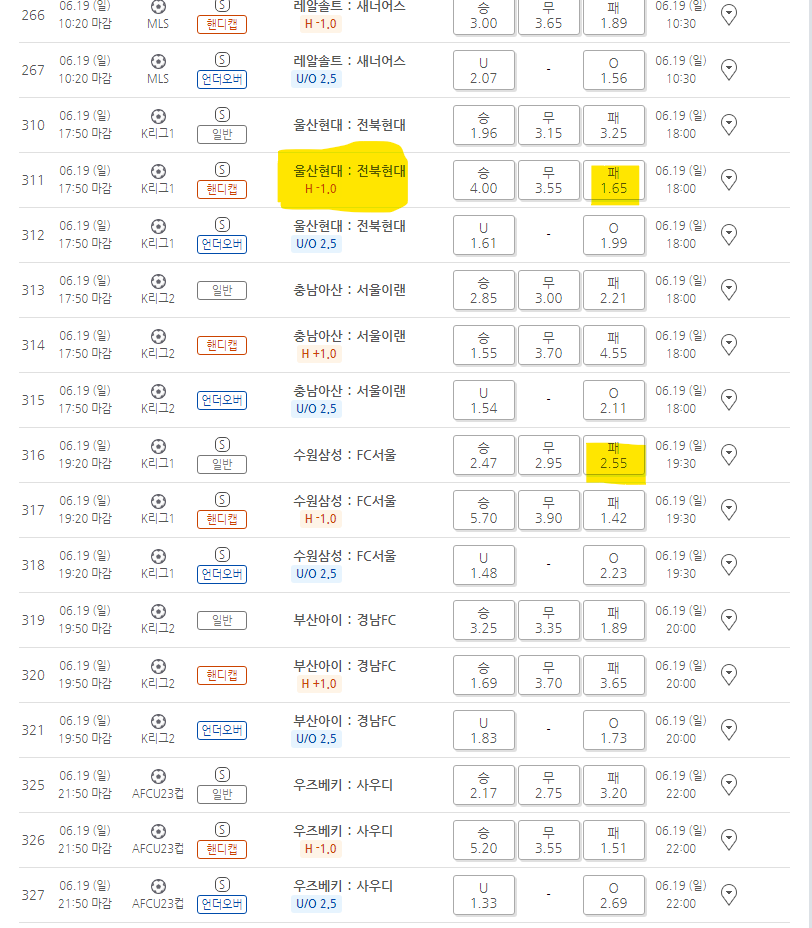Click 핸디캡 tag in row 314
The image size is (812, 928).
point(222,345)
